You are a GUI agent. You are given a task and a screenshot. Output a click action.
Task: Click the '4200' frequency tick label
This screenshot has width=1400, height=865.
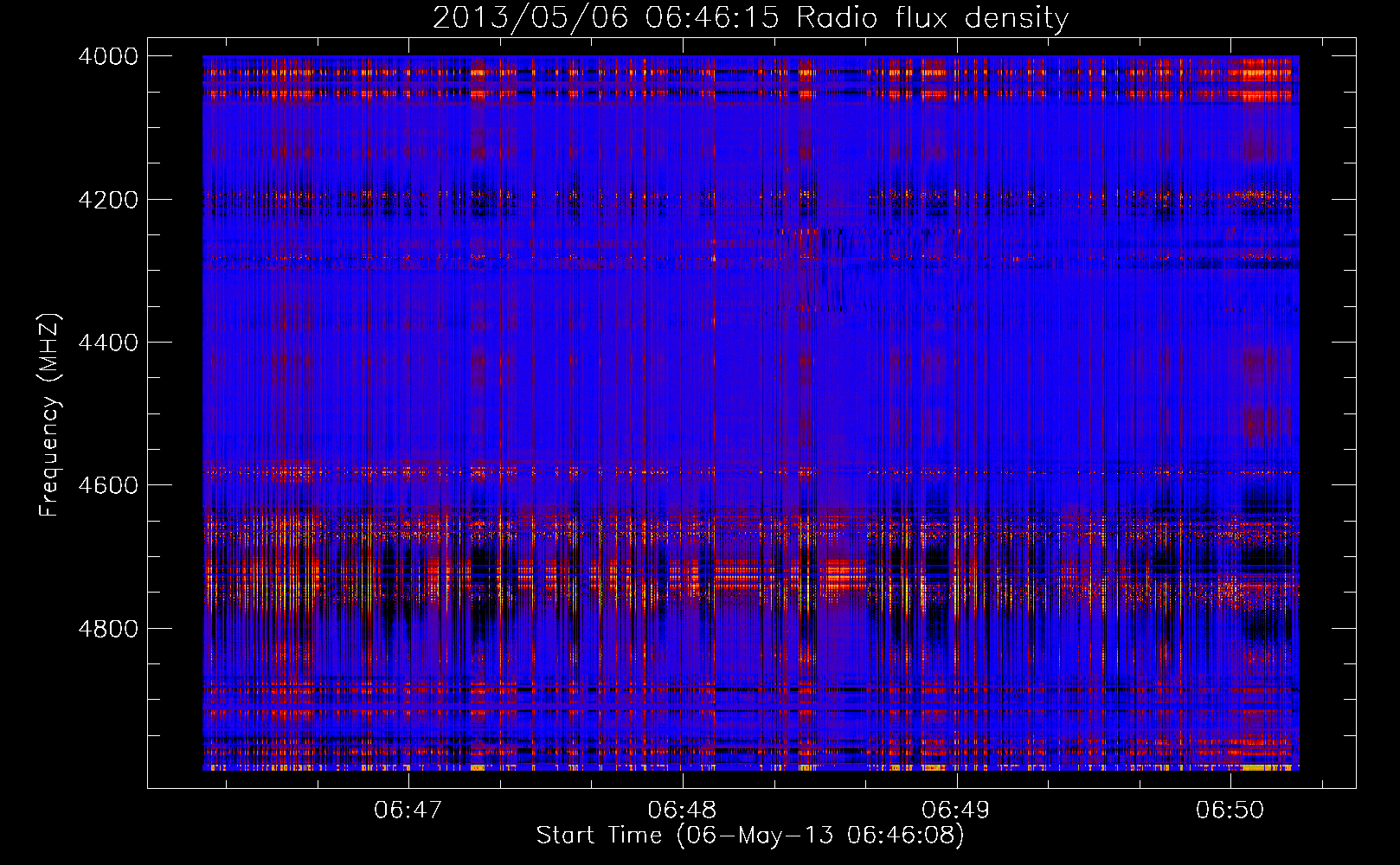tap(108, 200)
